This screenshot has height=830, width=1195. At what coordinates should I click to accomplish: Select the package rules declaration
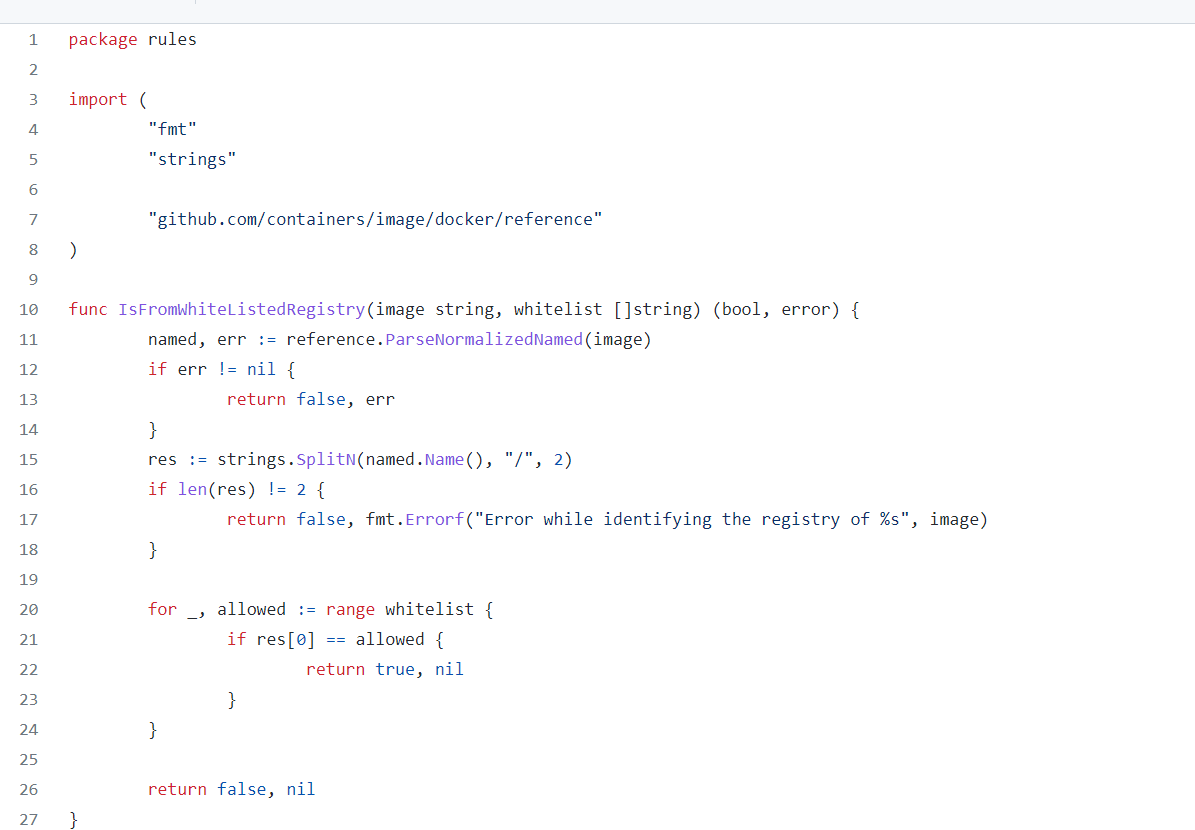coord(131,39)
